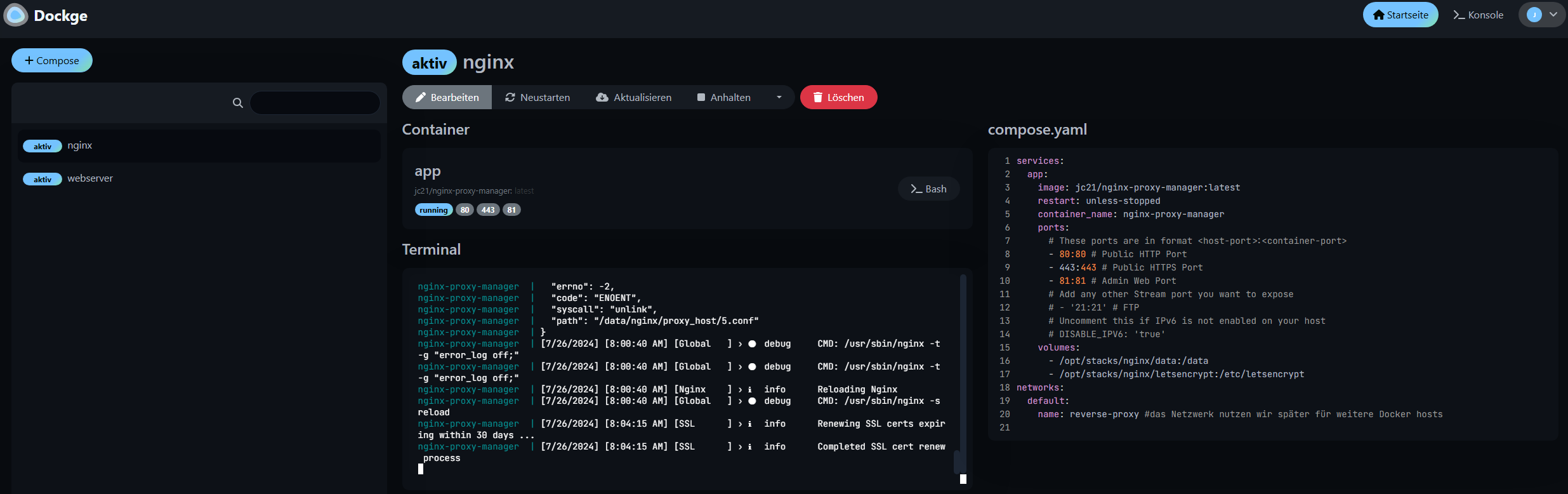Viewport: 1568px width, 494px height.
Task: Click the terminal prompt icon in Konsole
Action: click(x=1459, y=15)
